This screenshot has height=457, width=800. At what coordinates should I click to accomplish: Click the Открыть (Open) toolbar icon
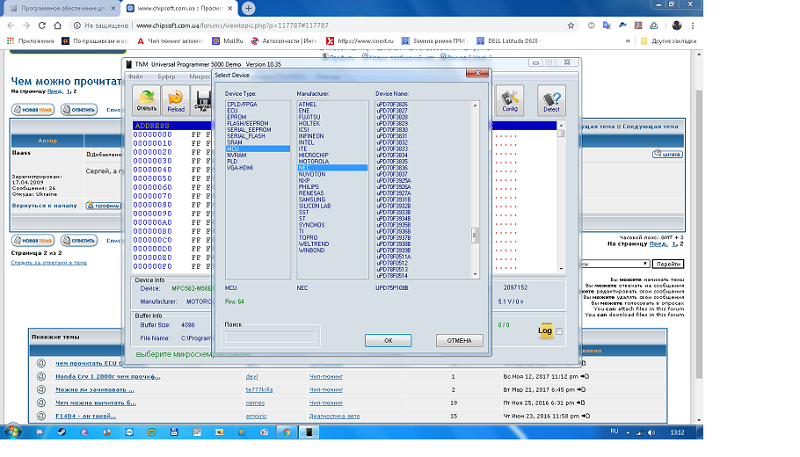146,99
